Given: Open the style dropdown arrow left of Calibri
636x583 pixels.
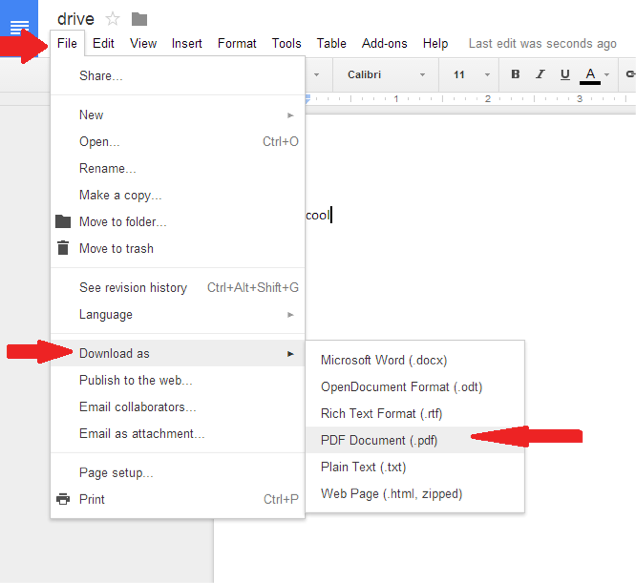Looking at the screenshot, I should point(316,75).
